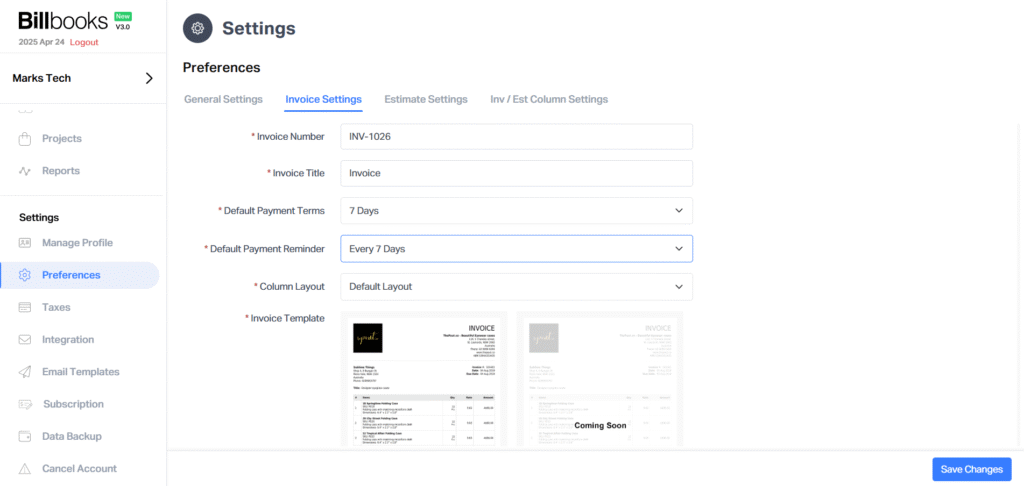Viewport: 1024px width, 486px height.
Task: Click the Billbooks logo
Action: 63,21
